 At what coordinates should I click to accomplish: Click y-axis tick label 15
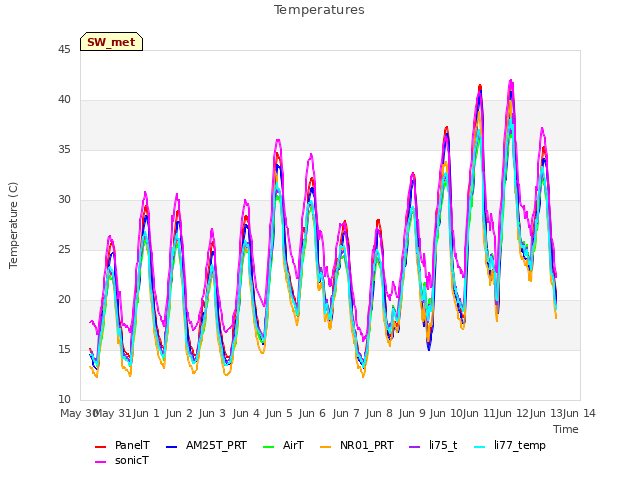tap(64, 350)
